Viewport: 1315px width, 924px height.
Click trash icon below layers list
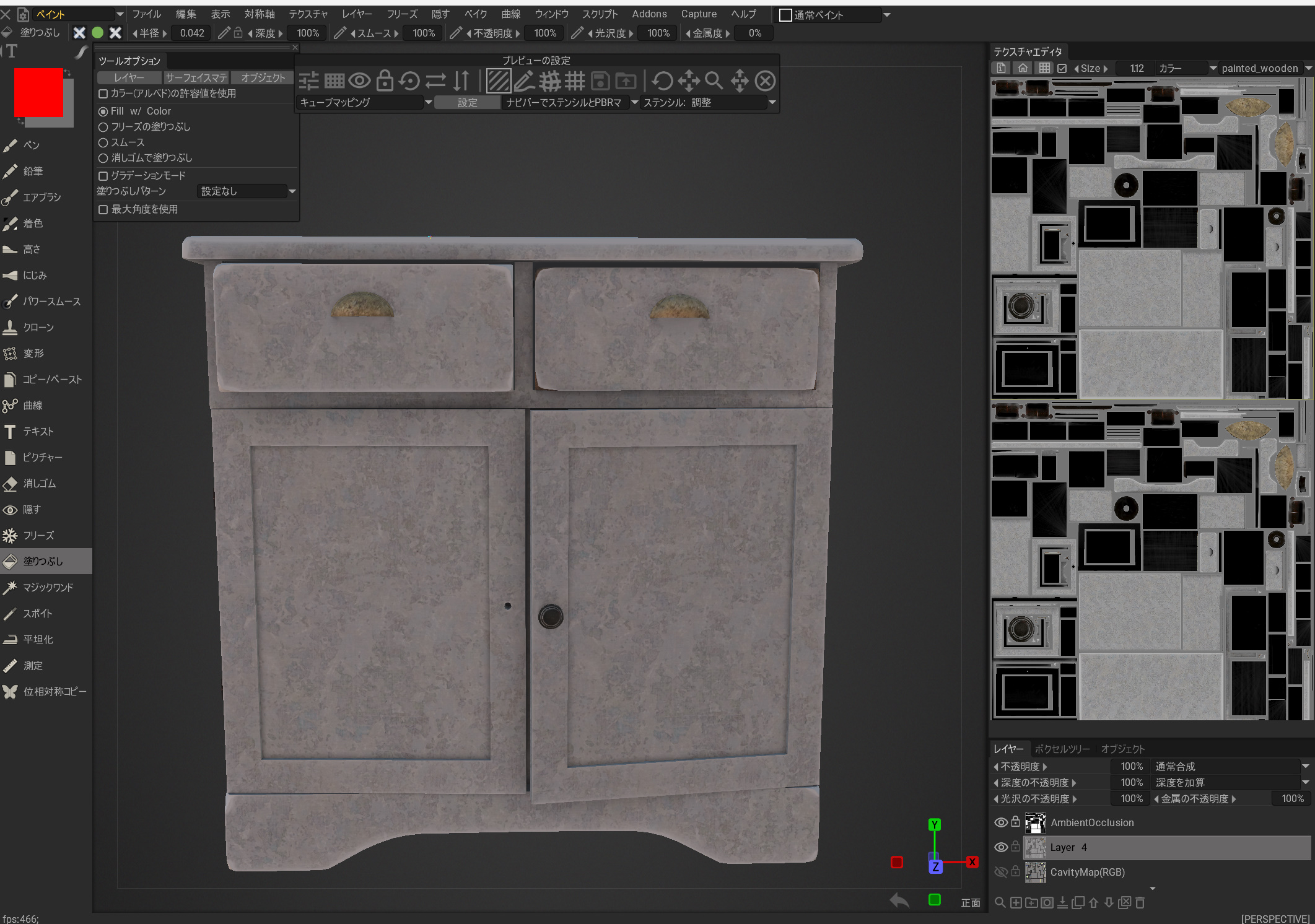coord(1140,903)
